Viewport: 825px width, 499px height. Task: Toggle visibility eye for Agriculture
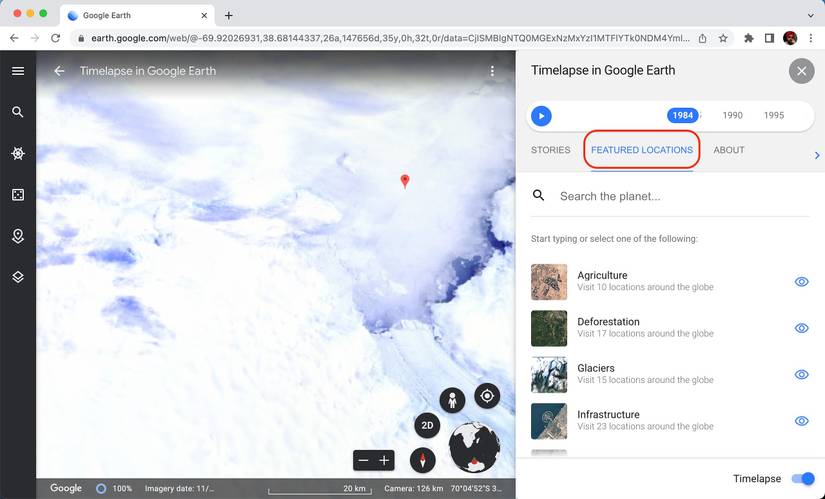pyautogui.click(x=801, y=282)
